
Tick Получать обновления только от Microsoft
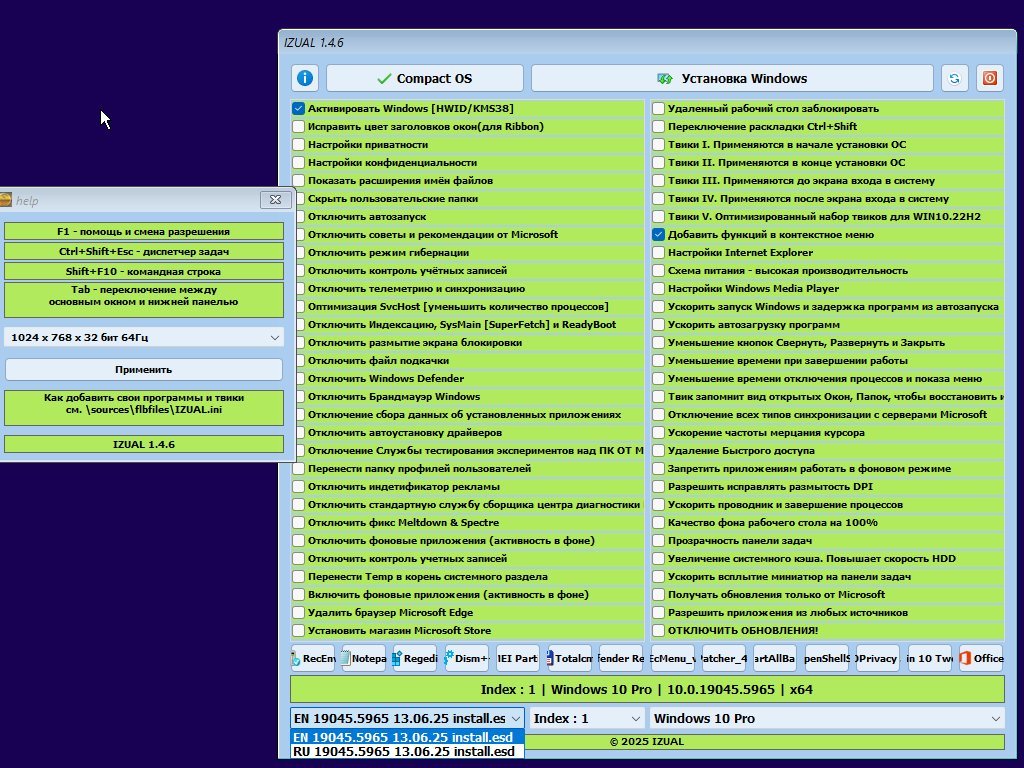pyautogui.click(x=658, y=595)
